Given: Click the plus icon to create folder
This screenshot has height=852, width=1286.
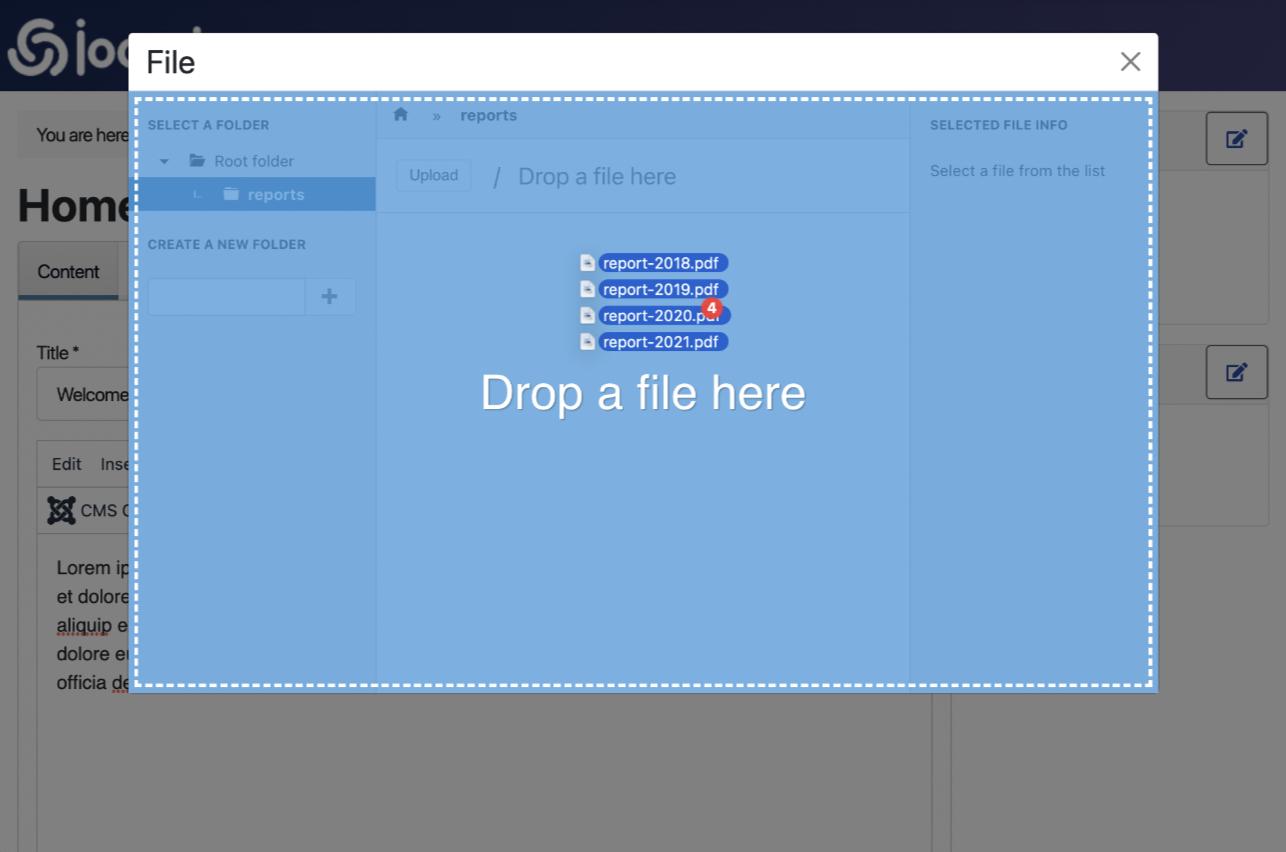Looking at the screenshot, I should pos(329,297).
